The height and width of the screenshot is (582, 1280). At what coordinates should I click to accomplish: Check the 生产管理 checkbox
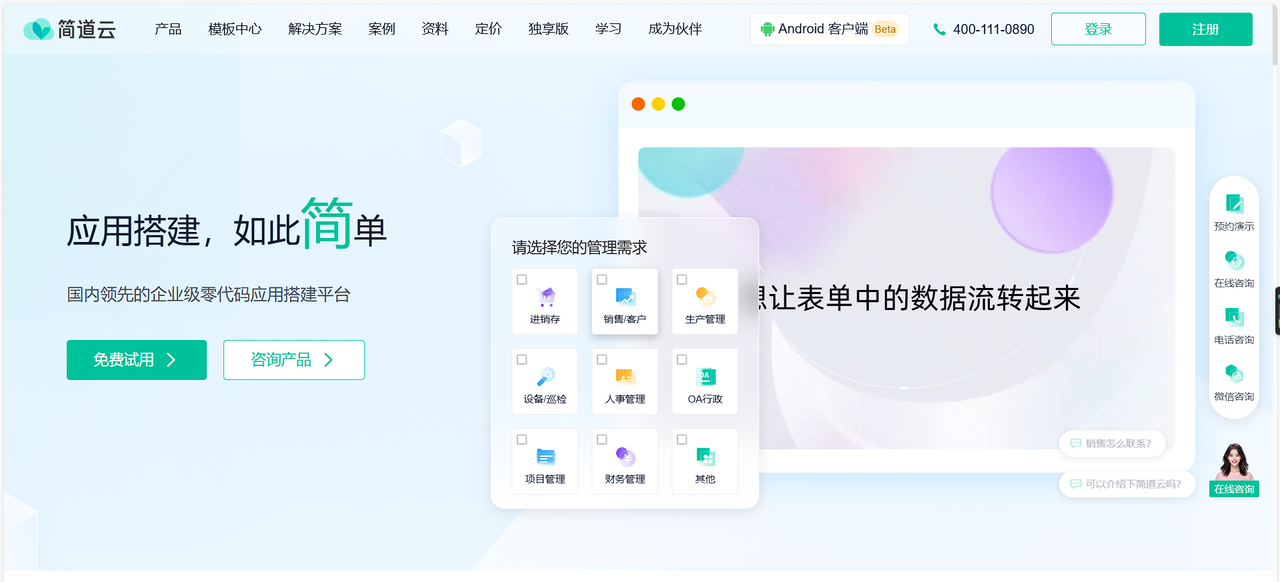click(682, 279)
